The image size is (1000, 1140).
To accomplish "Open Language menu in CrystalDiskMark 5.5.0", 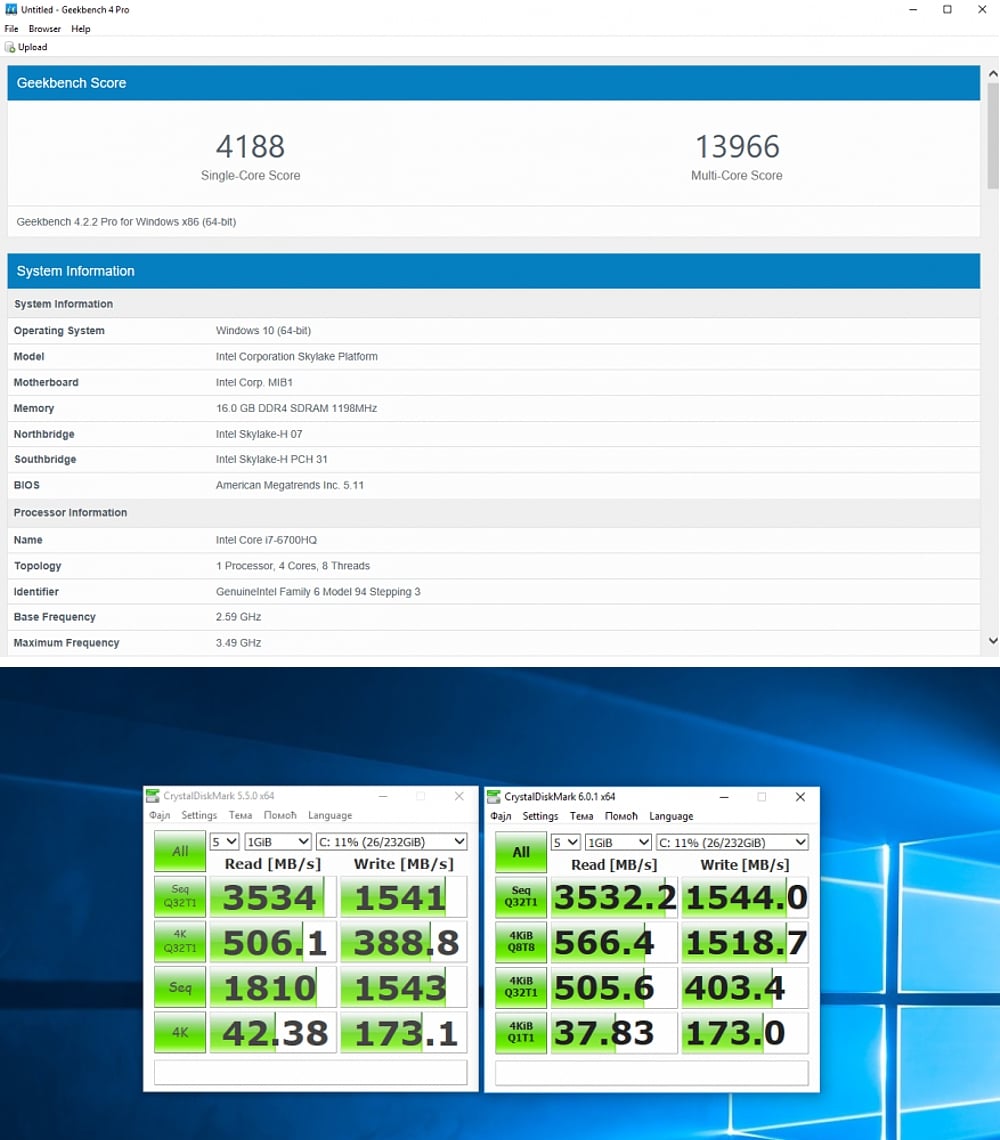I will [329, 816].
